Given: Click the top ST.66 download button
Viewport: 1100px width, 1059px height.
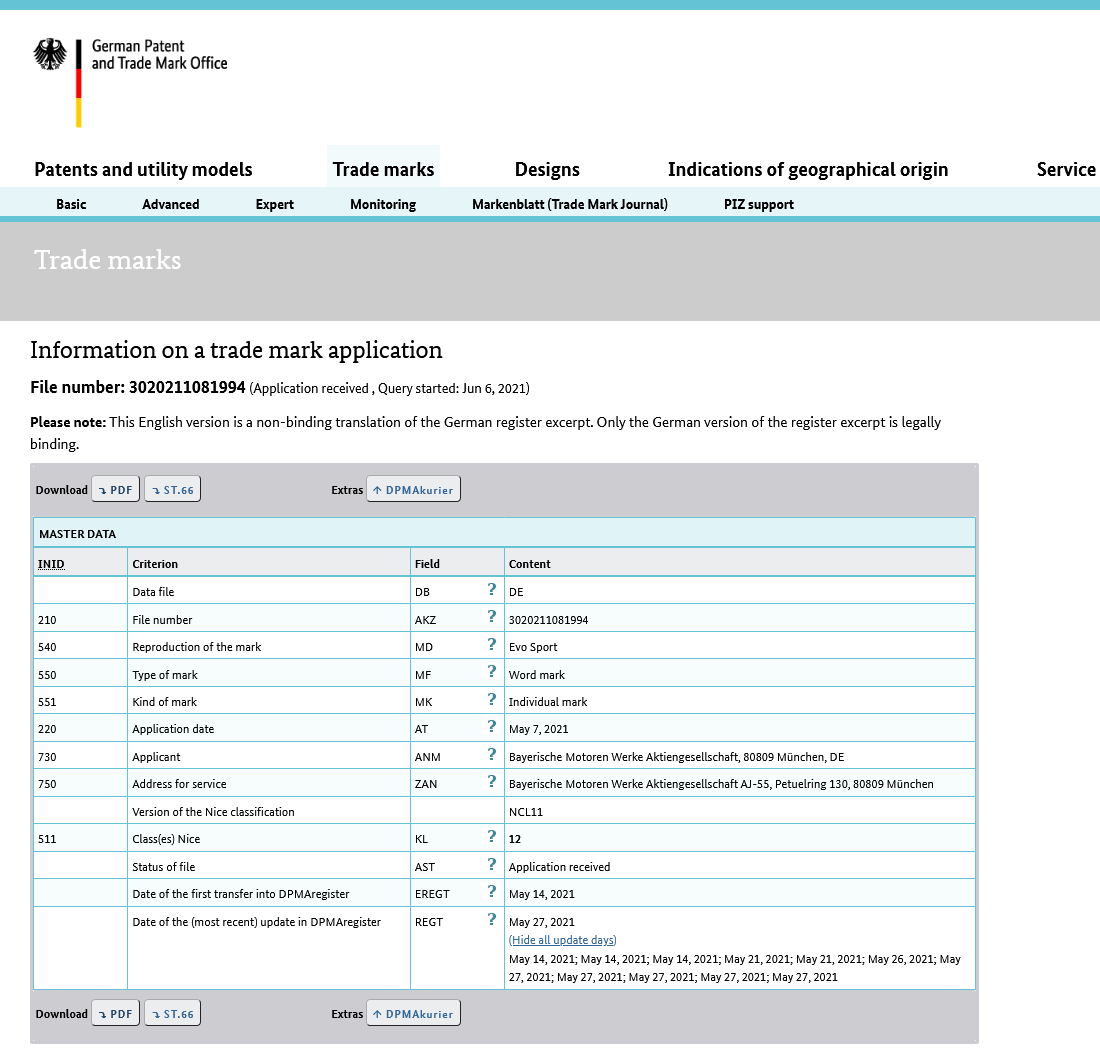Looking at the screenshot, I should 173,490.
